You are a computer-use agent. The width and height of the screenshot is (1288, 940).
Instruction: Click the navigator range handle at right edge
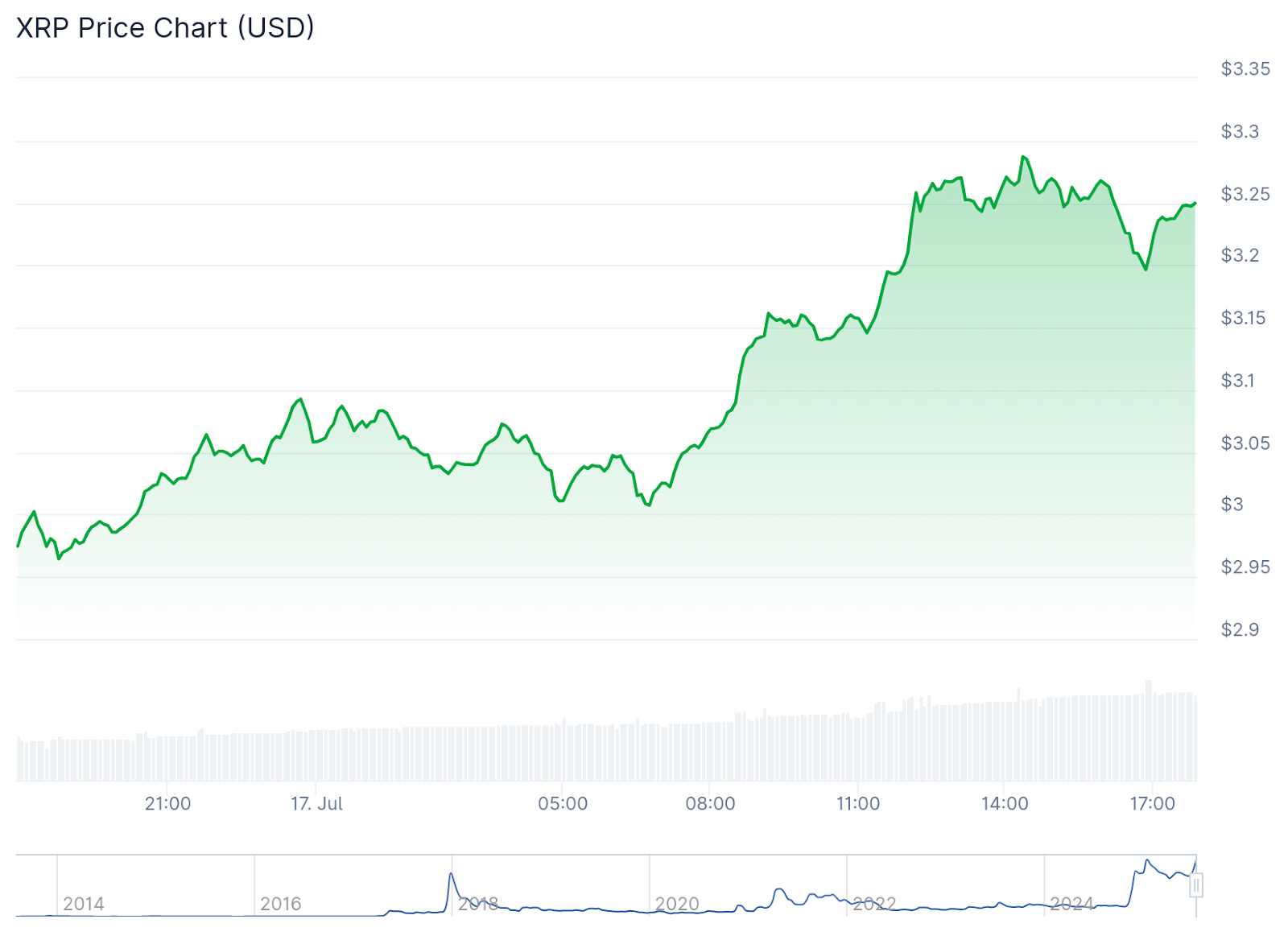coord(1196,886)
